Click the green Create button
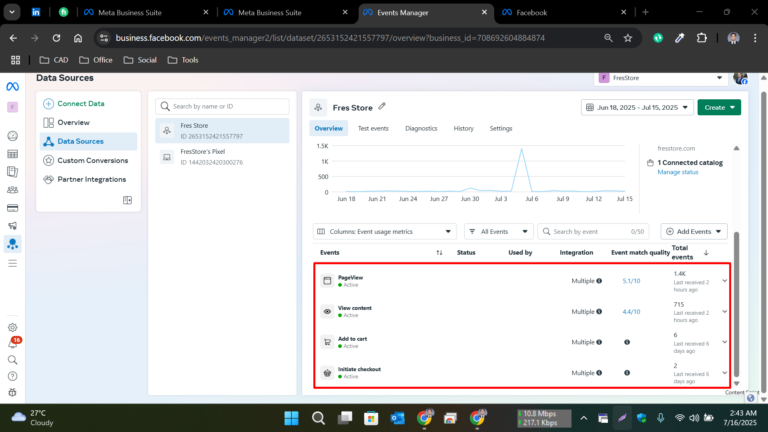Viewport: 768px width, 432px height. pyautogui.click(x=718, y=107)
